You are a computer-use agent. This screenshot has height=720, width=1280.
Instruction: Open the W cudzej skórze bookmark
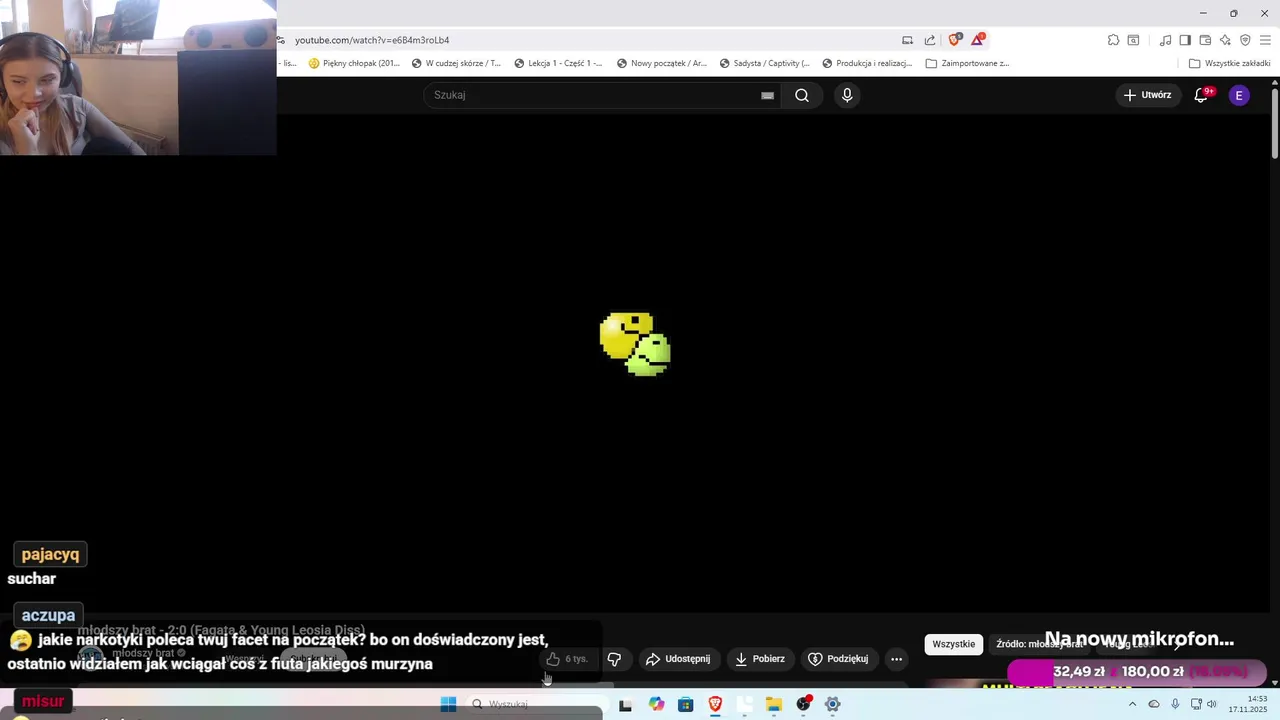[x=457, y=63]
